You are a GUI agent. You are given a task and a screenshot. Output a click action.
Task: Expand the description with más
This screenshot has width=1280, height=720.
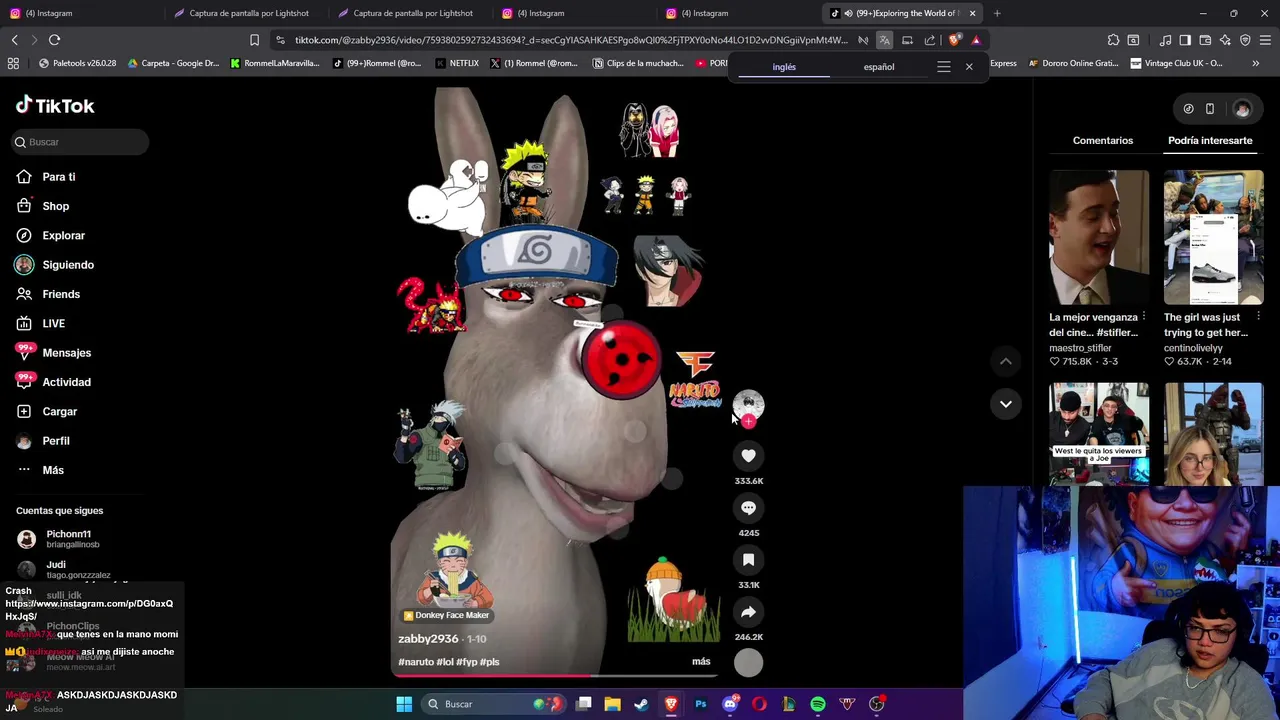701,662
